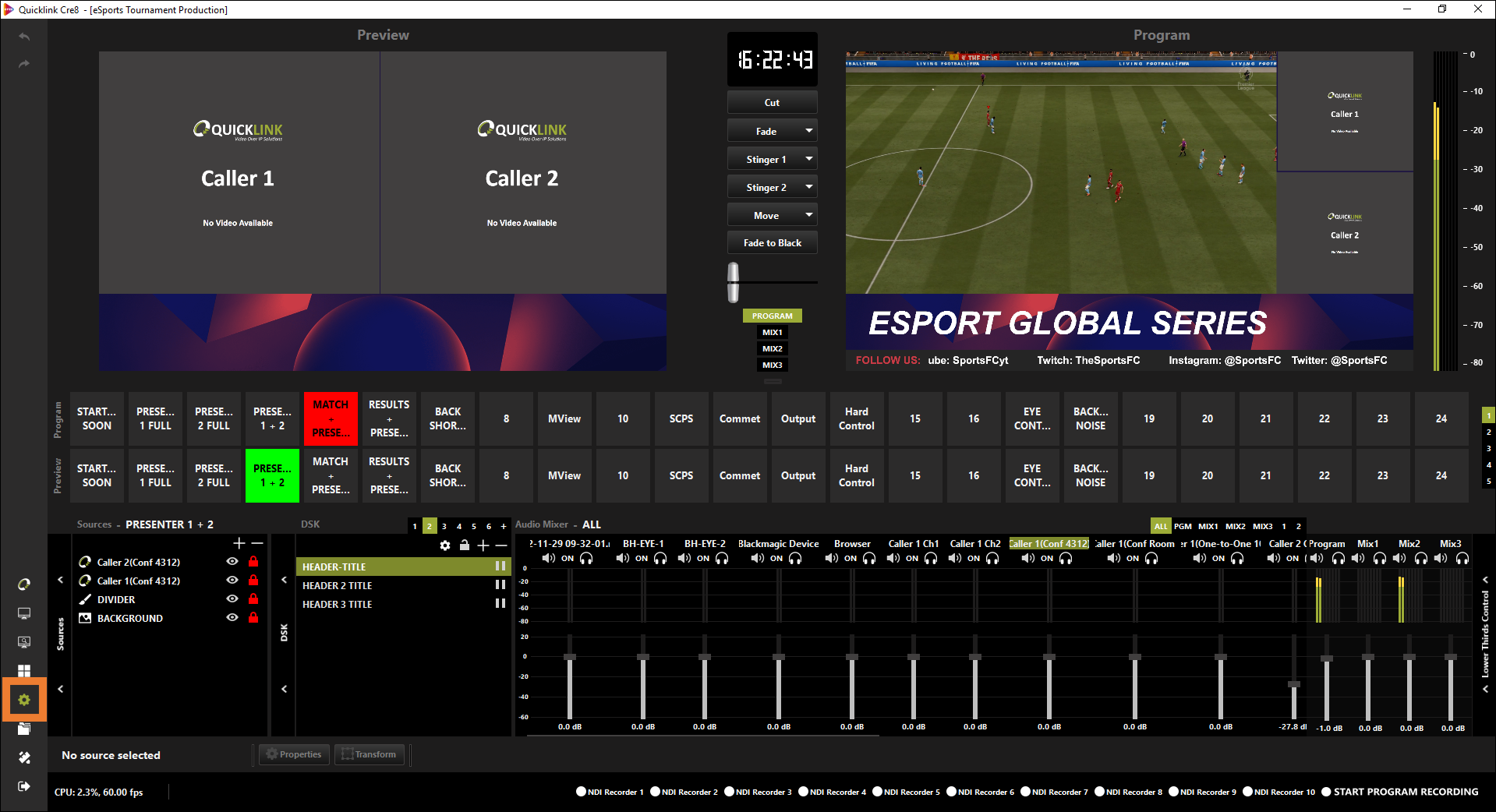This screenshot has height=812, width=1496.
Task: Click the undo arrow icon
Action: pyautogui.click(x=24, y=37)
